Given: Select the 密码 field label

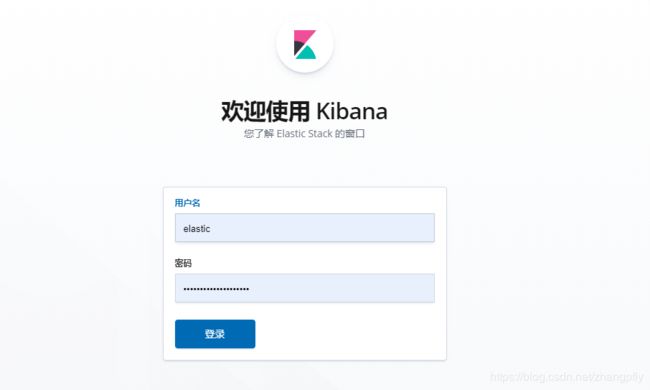Looking at the screenshot, I should tap(183, 263).
